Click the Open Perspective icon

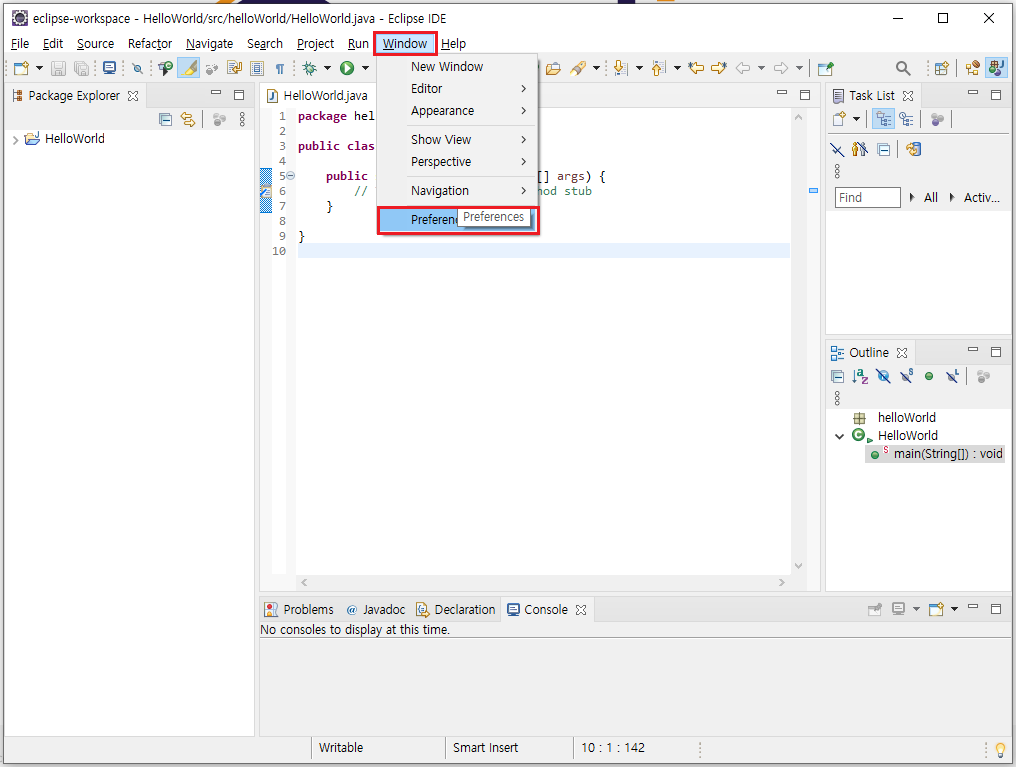pyautogui.click(x=941, y=68)
